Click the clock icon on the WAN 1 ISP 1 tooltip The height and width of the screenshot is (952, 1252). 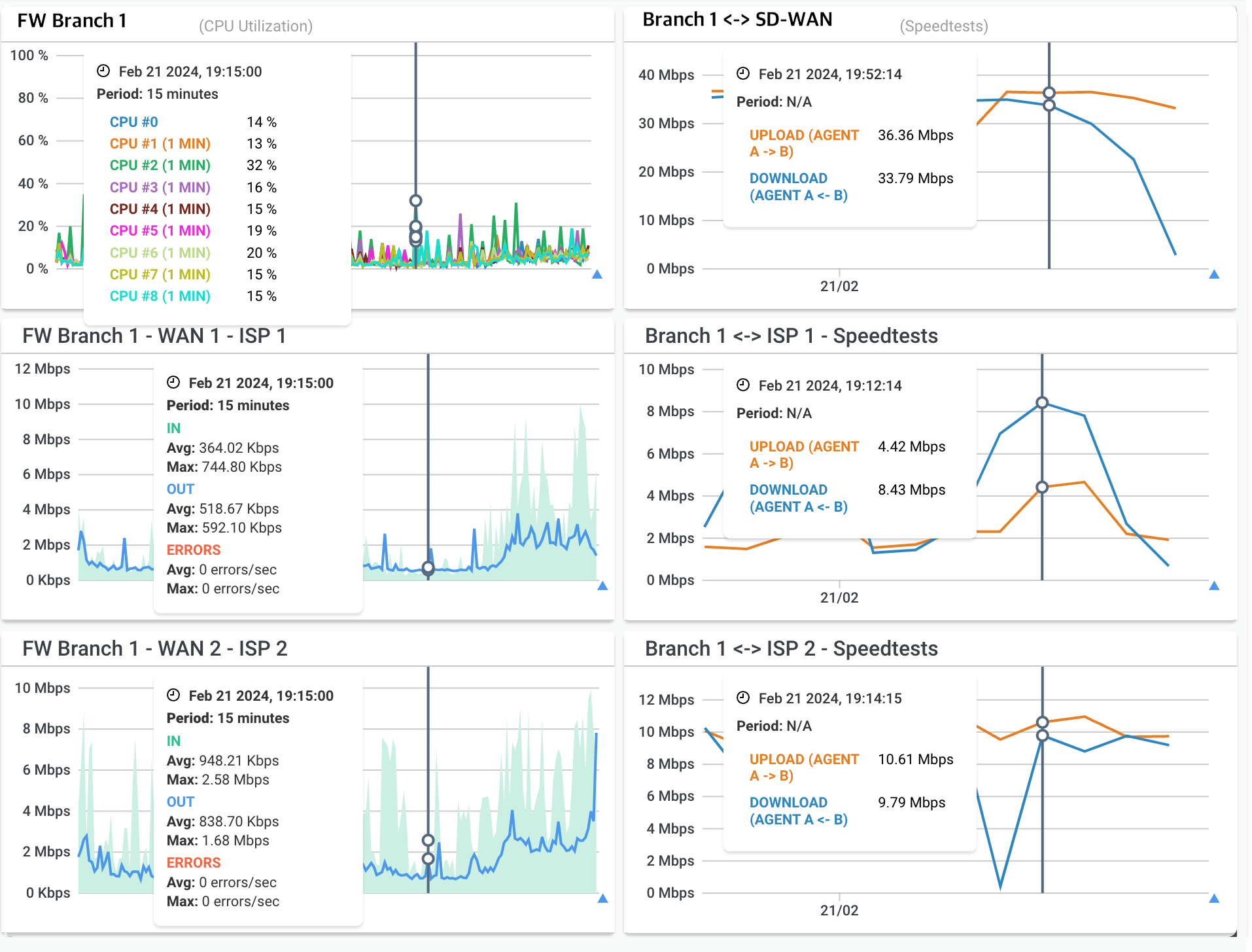point(172,383)
